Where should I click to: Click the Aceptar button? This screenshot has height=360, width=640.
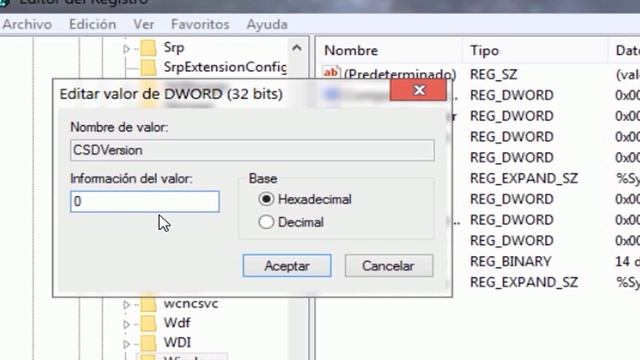point(287,266)
